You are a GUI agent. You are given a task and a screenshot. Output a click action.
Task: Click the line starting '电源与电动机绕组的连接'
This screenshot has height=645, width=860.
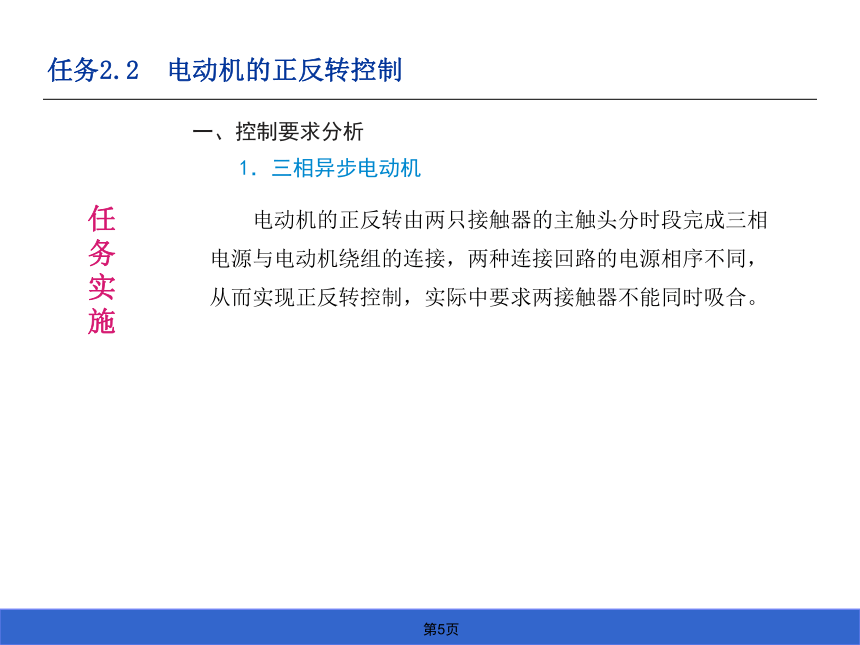[485, 258]
